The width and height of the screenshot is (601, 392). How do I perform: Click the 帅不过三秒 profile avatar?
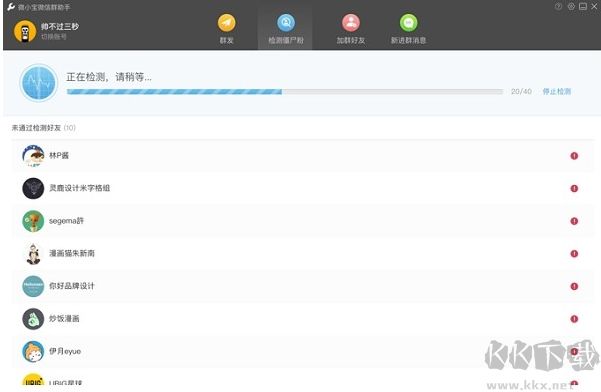tap(25, 31)
